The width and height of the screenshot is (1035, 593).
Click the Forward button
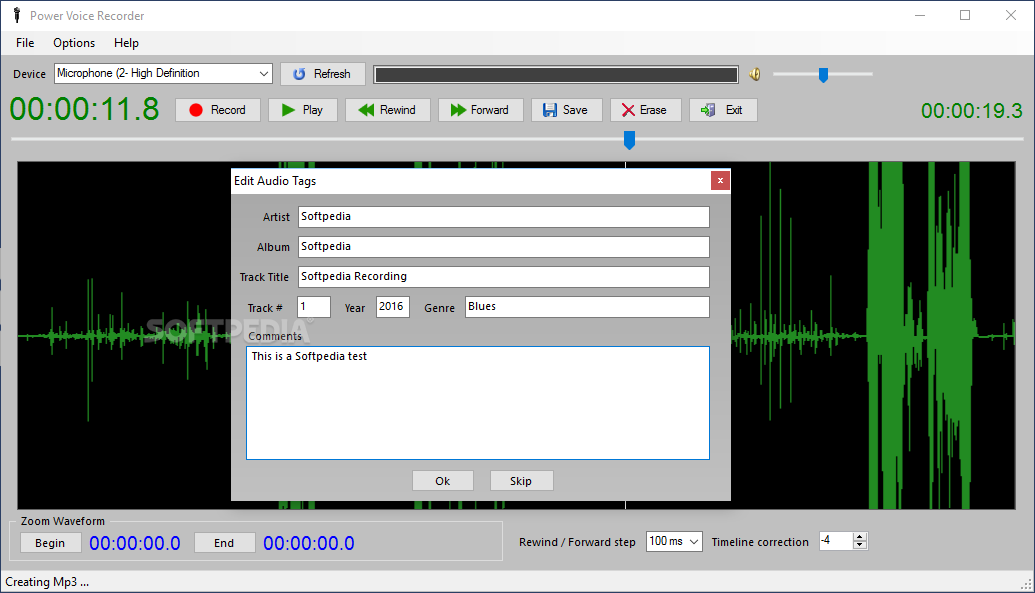tap(481, 110)
